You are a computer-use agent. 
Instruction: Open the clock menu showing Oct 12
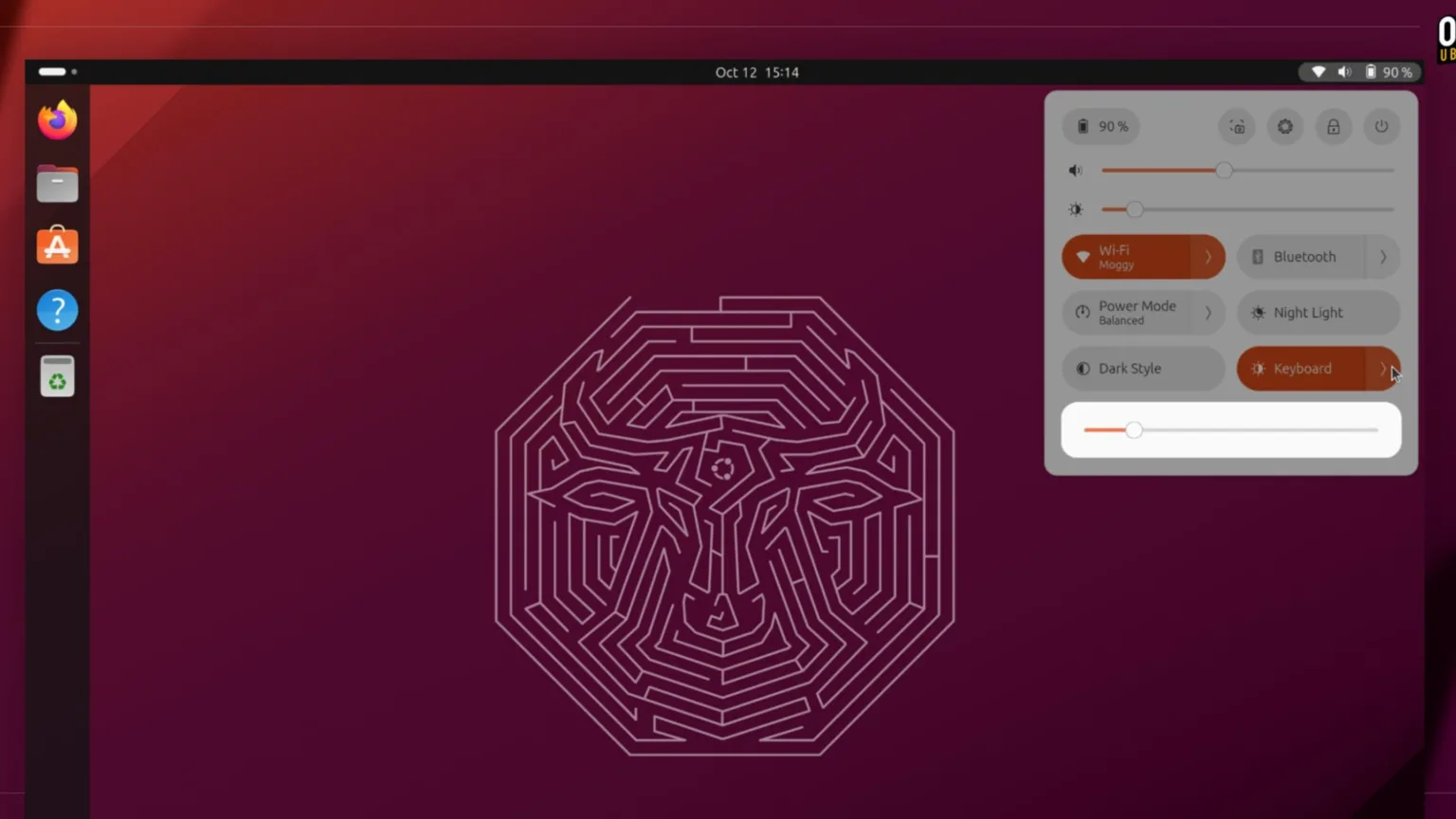(757, 72)
